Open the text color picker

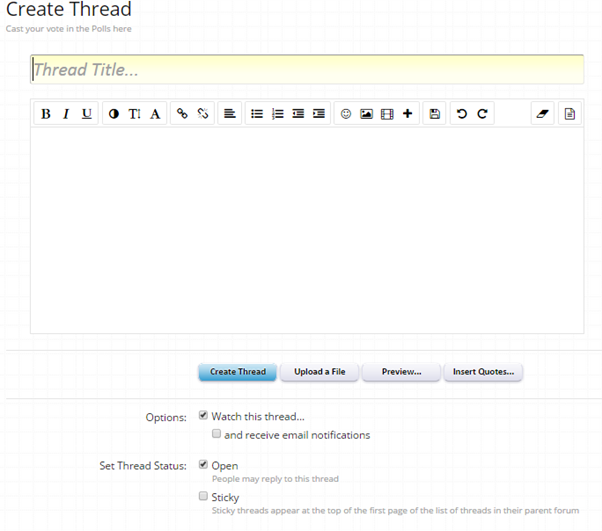click(x=114, y=114)
